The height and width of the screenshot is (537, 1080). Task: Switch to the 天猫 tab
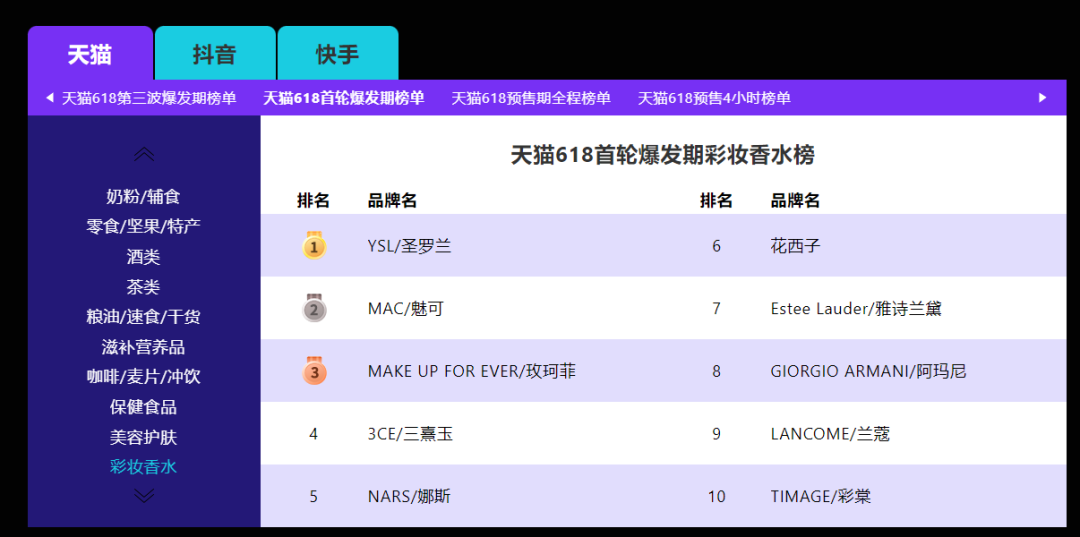tap(90, 54)
